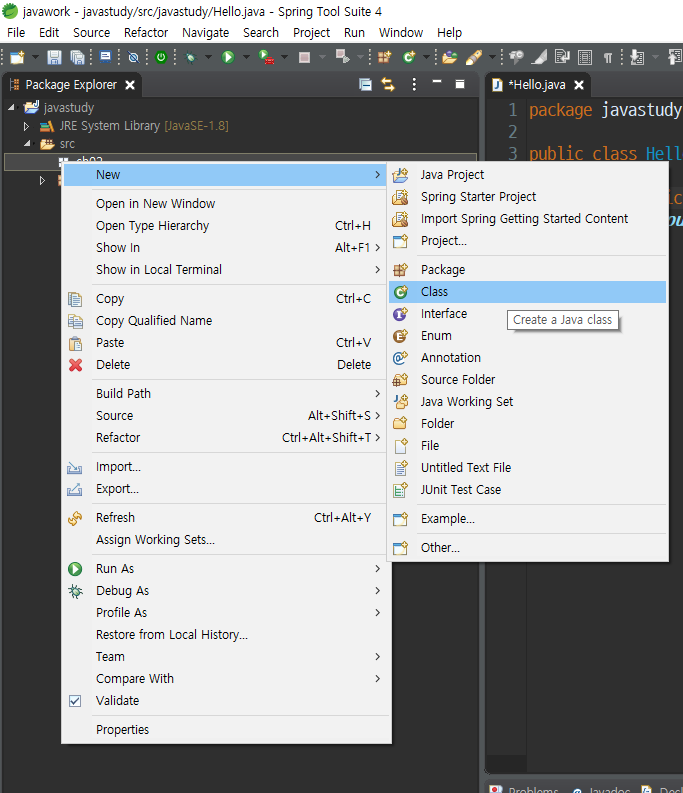Toggle Word Wrap toolbar icon
Image resolution: width=683 pixels, height=793 pixels.
(562, 57)
